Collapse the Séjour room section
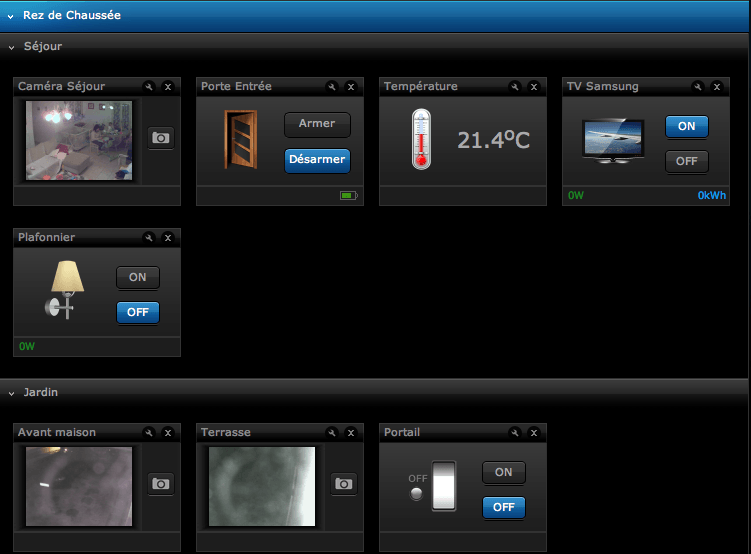This screenshot has width=751, height=554. coord(11,47)
